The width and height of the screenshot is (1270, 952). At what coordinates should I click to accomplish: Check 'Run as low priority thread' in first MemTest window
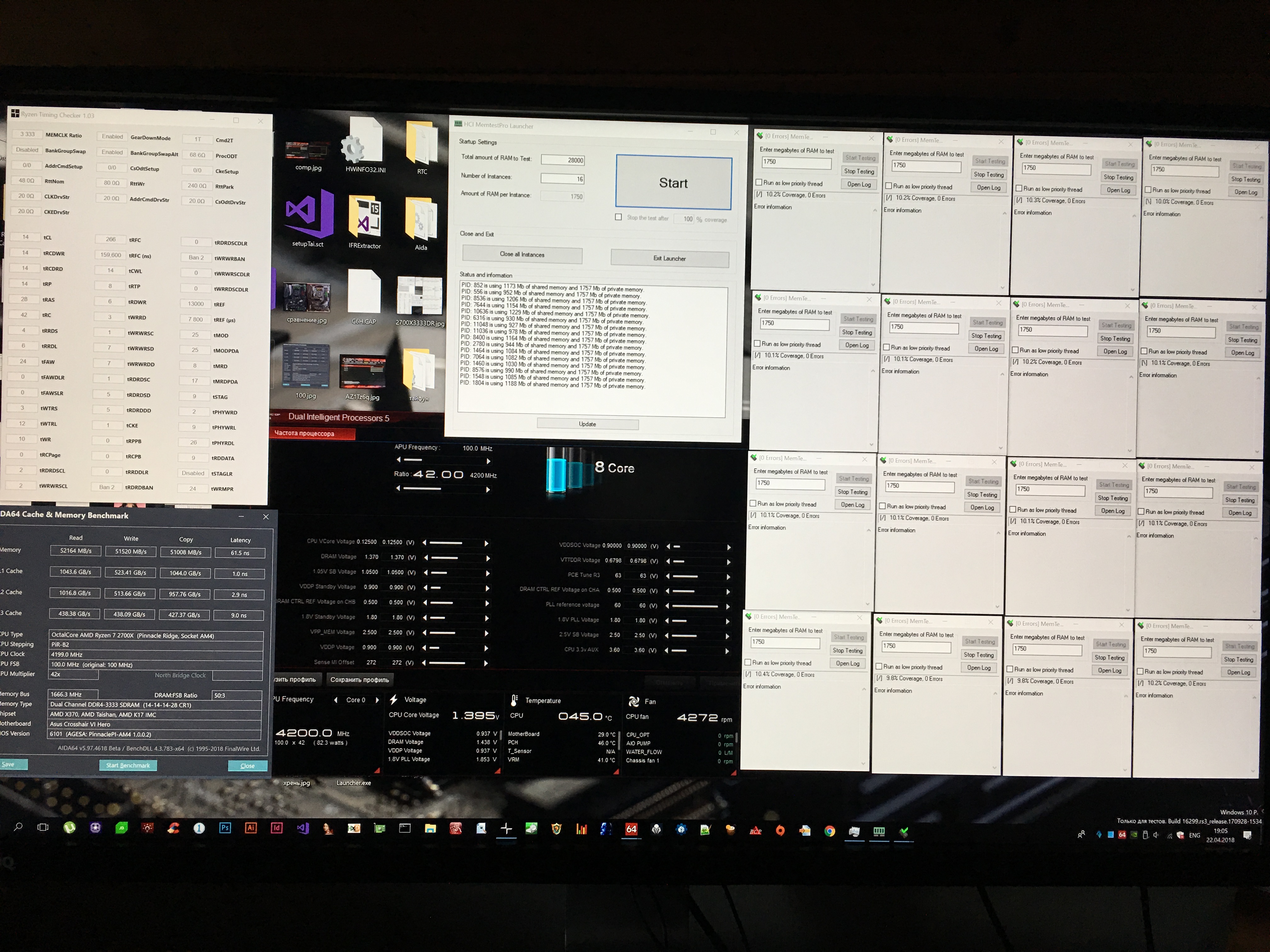[x=759, y=183]
